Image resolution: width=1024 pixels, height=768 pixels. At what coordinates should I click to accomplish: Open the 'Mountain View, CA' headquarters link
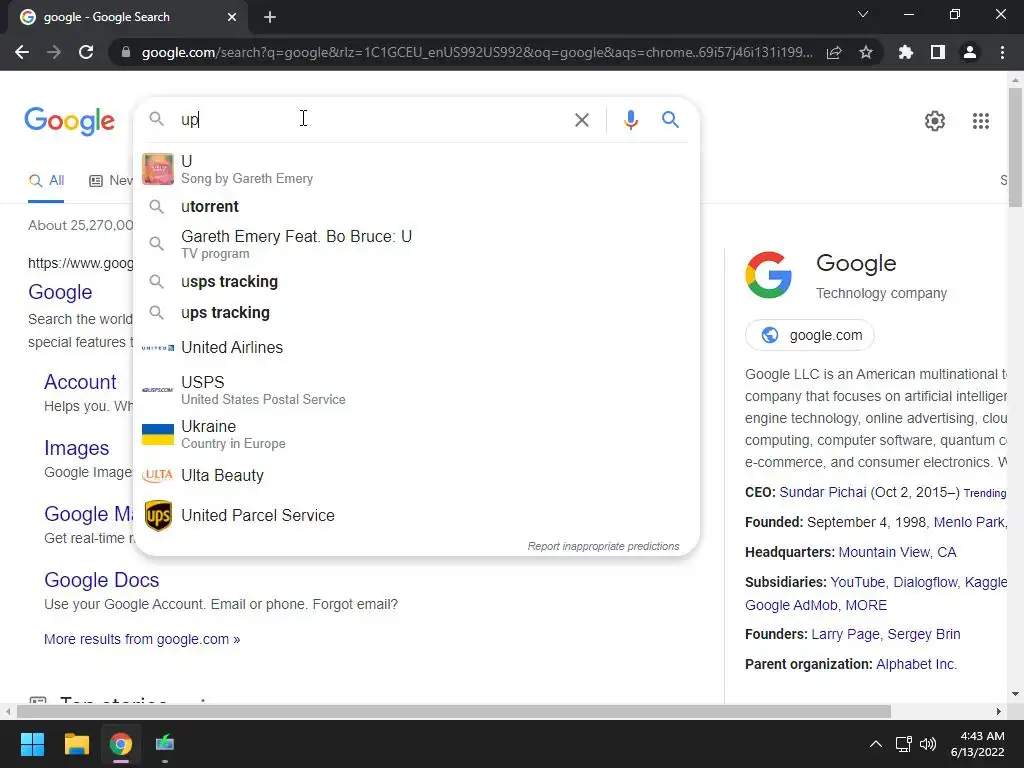897,552
